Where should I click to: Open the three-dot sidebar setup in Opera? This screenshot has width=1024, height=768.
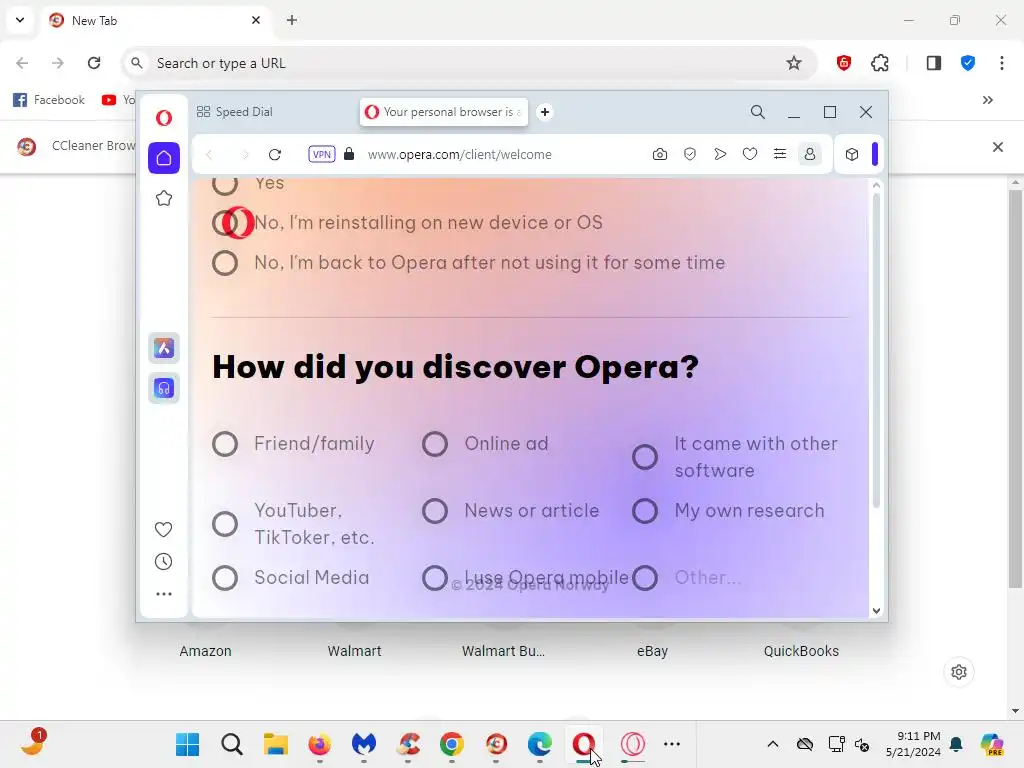(x=164, y=594)
